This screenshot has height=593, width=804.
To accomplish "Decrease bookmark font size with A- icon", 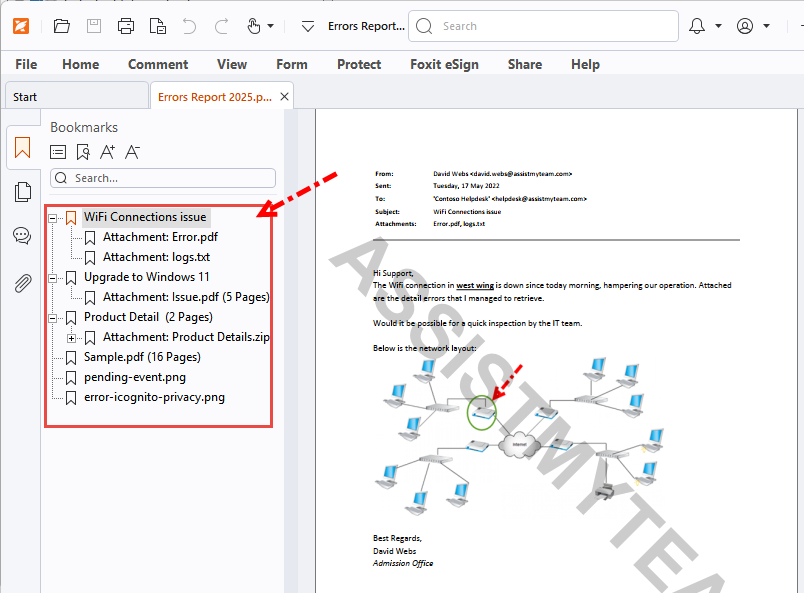I will 133,152.
